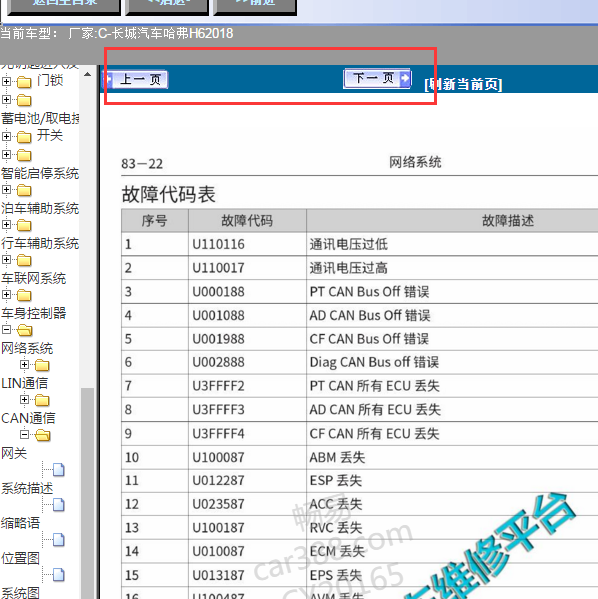
Task: Open the 开关 tree item
Action: pos(50,135)
